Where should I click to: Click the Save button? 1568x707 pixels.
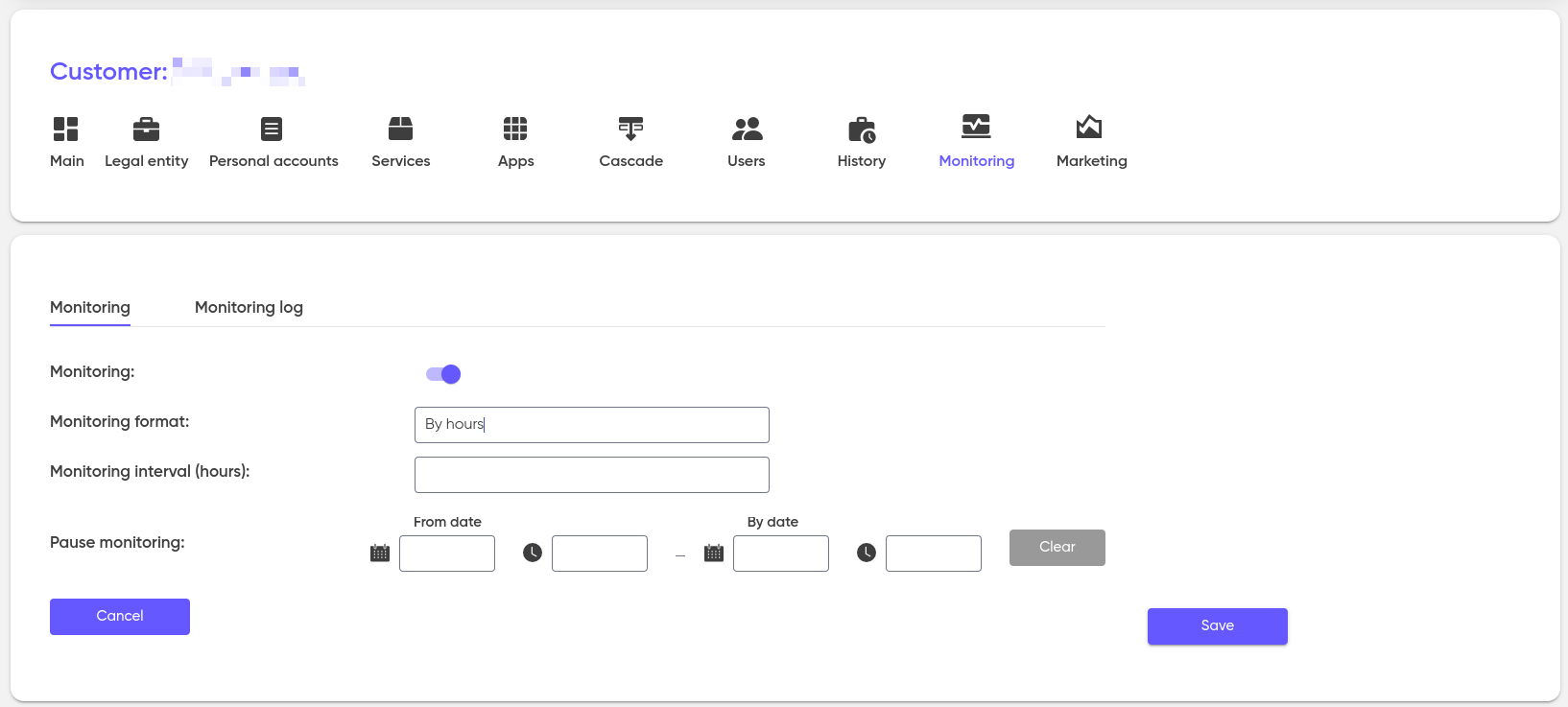pyautogui.click(x=1218, y=626)
